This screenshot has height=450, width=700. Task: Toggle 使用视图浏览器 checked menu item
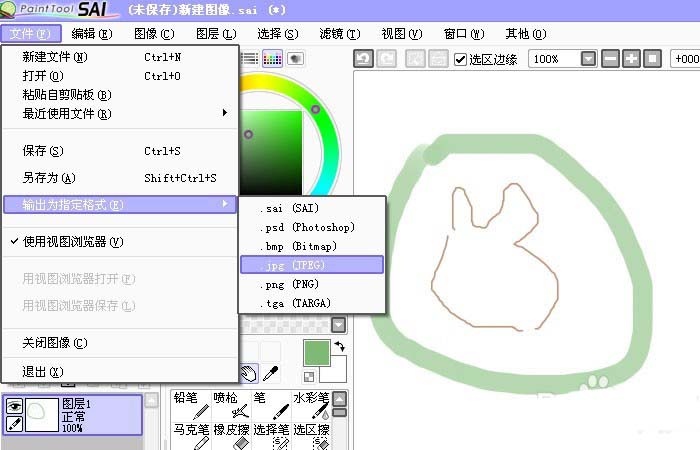(x=120, y=242)
